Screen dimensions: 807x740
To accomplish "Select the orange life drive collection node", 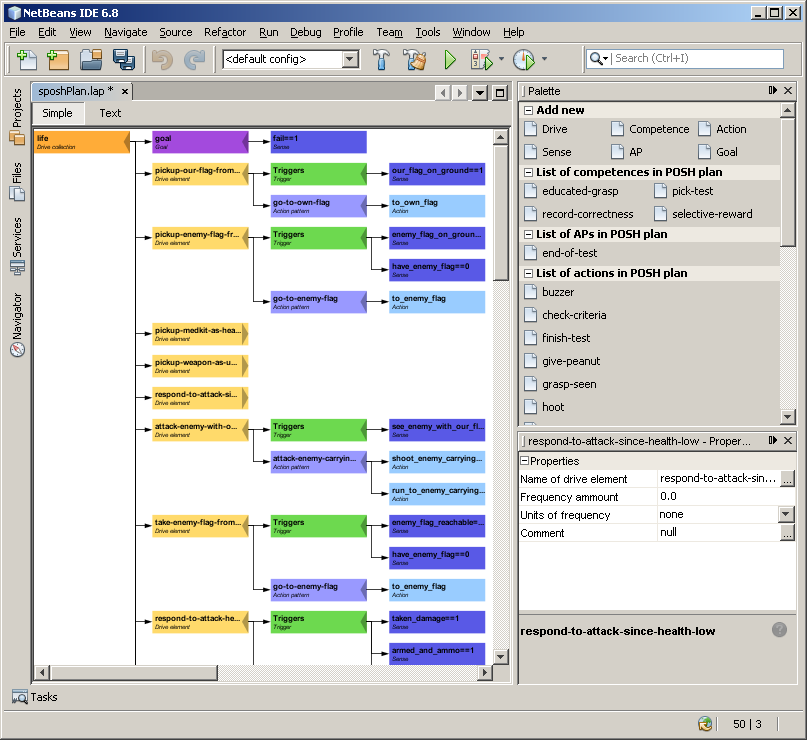I will point(82,142).
